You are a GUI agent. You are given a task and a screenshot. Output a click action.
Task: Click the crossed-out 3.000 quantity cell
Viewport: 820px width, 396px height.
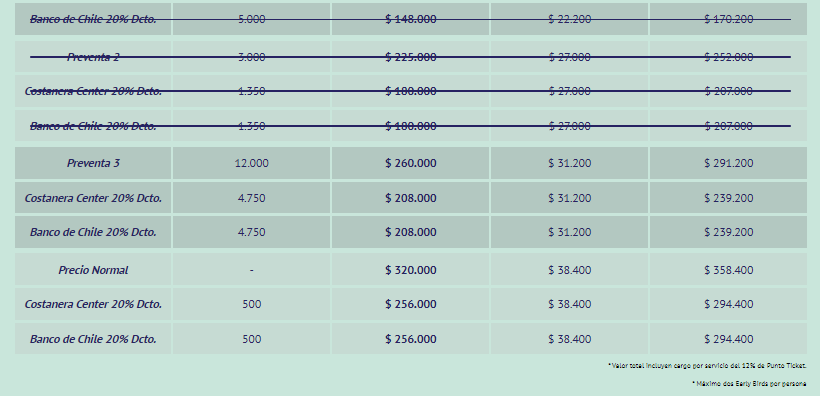coord(252,57)
